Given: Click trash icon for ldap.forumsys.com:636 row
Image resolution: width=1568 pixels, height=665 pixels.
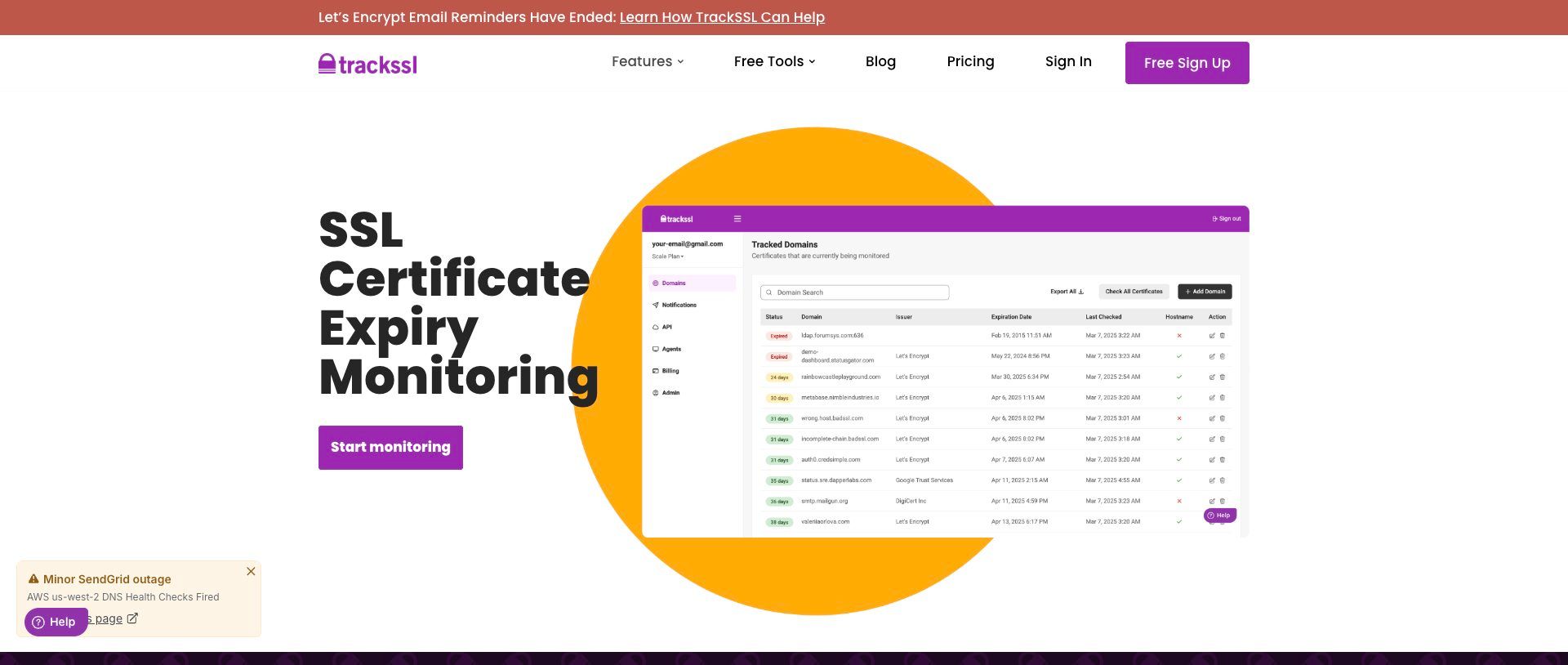Looking at the screenshot, I should (1223, 336).
